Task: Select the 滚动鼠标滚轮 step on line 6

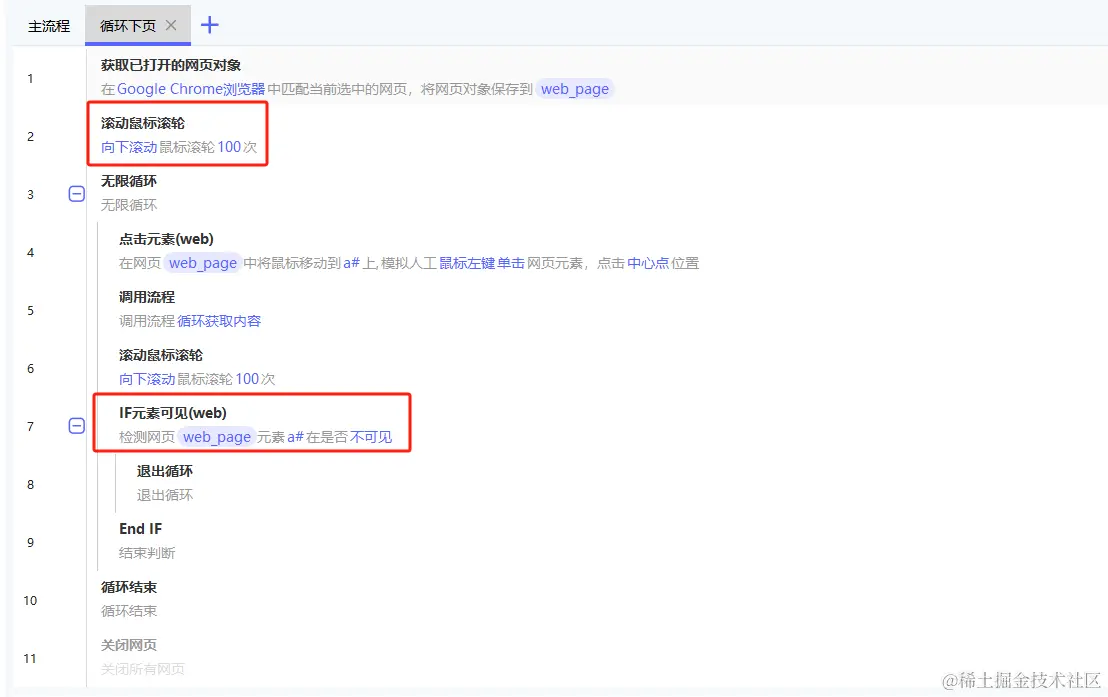Action: 161,355
